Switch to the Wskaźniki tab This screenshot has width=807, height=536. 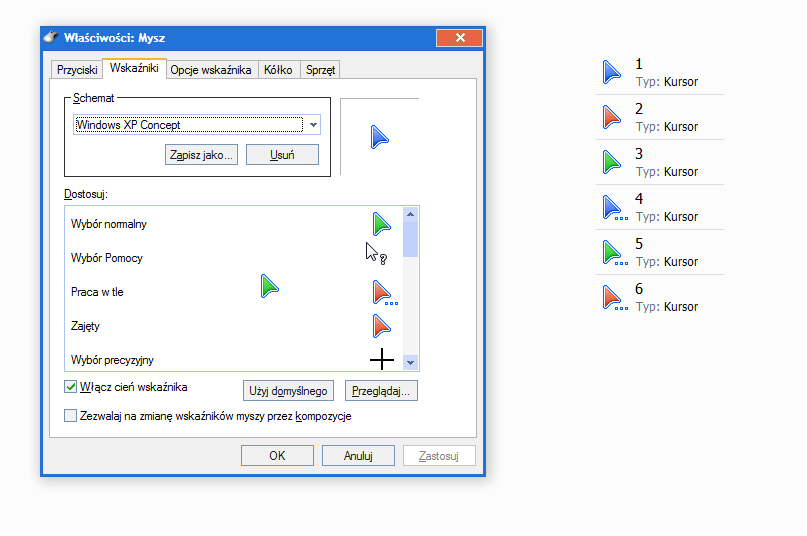pyautogui.click(x=134, y=68)
